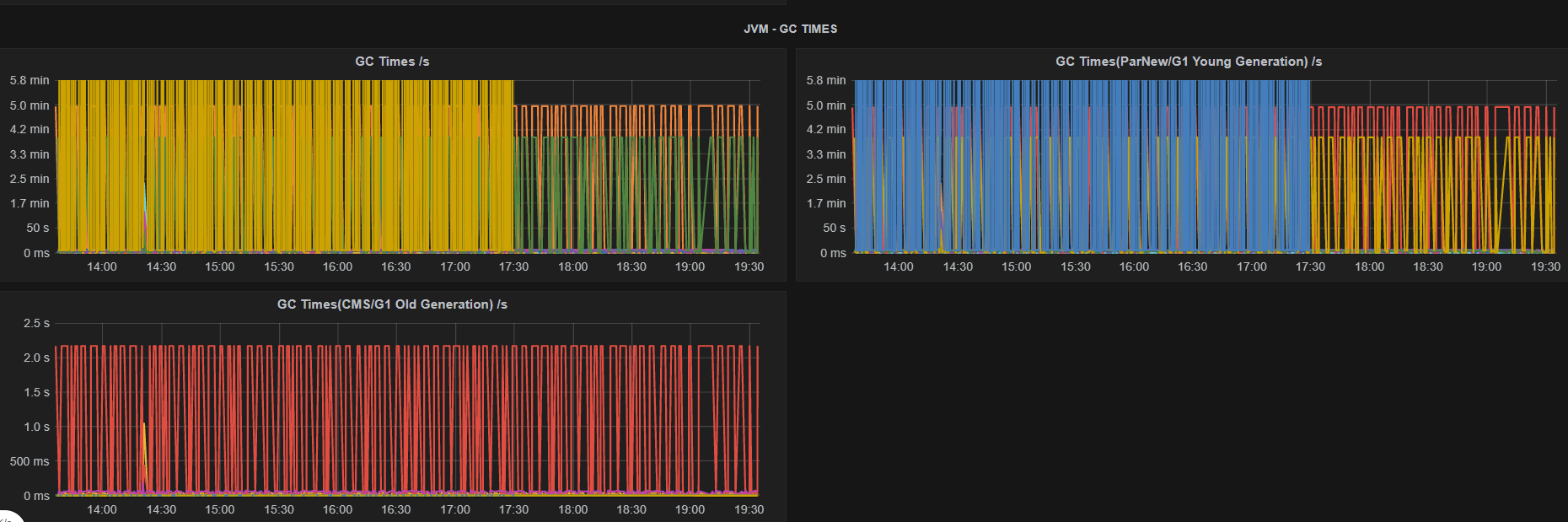Click the 1.7 min label in GC Times /s panel
1568x522 pixels.
point(30,203)
